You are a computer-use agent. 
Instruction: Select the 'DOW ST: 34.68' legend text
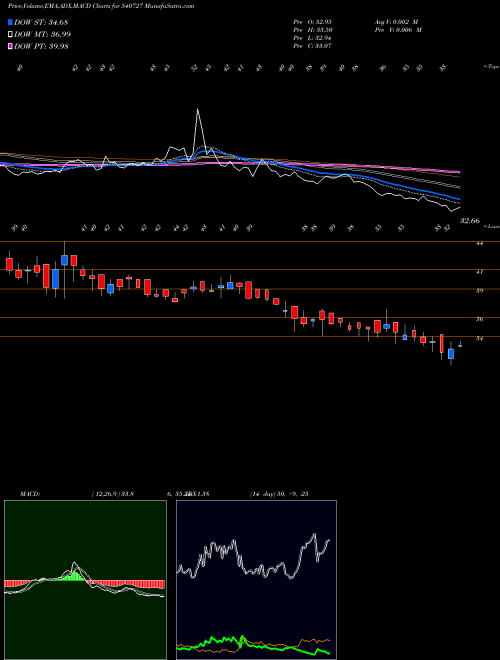[41, 22]
